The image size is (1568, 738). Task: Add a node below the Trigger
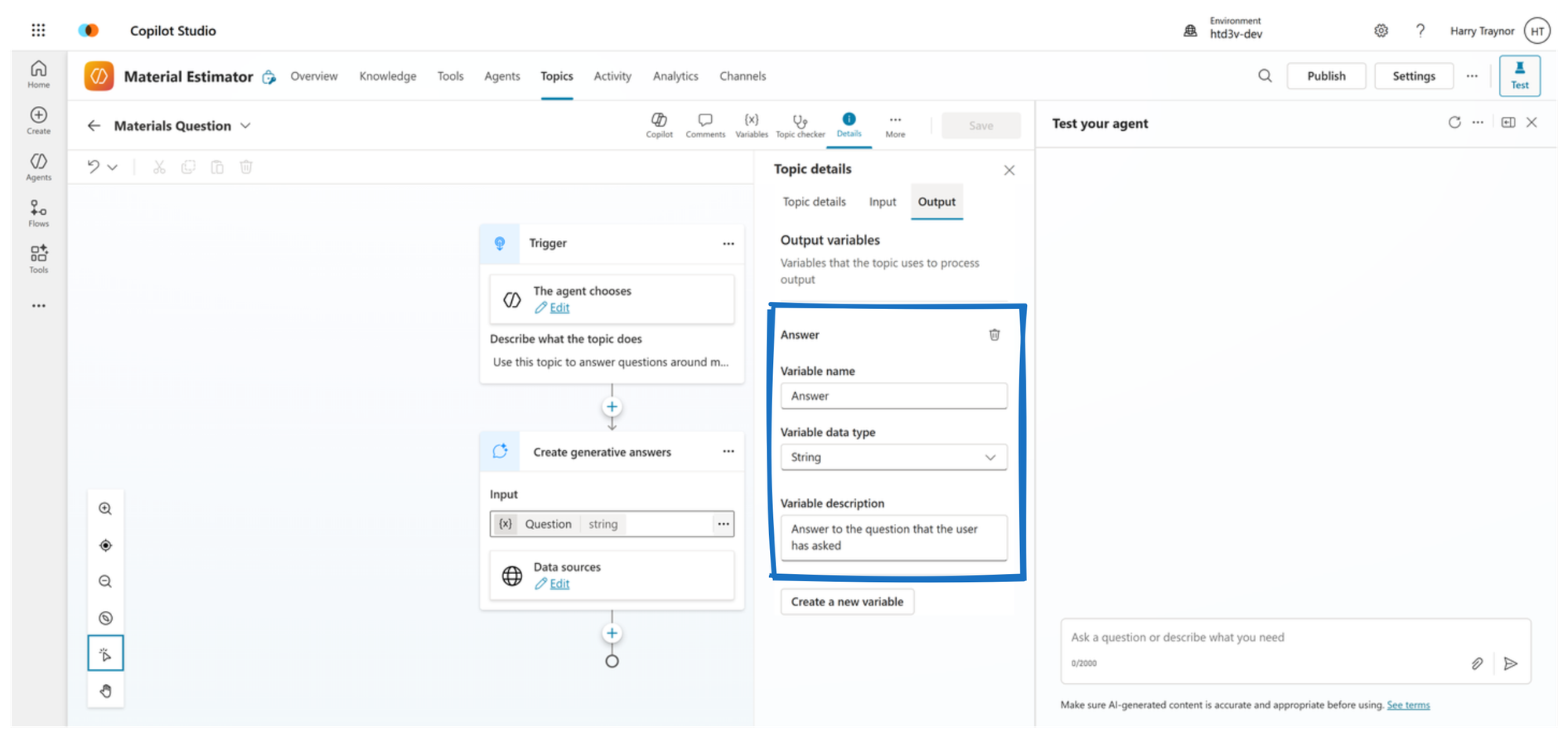pyautogui.click(x=612, y=407)
